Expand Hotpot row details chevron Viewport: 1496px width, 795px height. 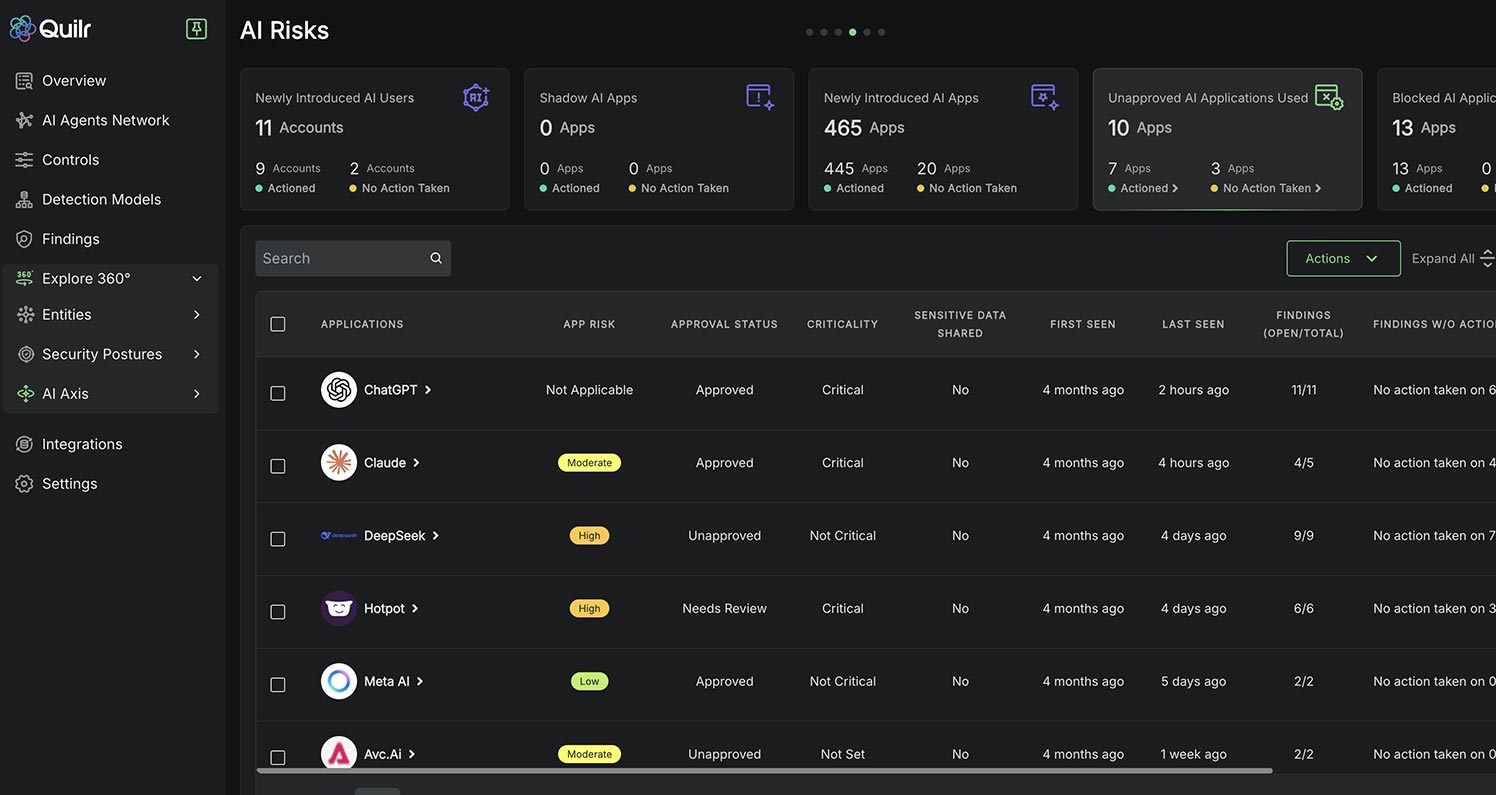(415, 609)
